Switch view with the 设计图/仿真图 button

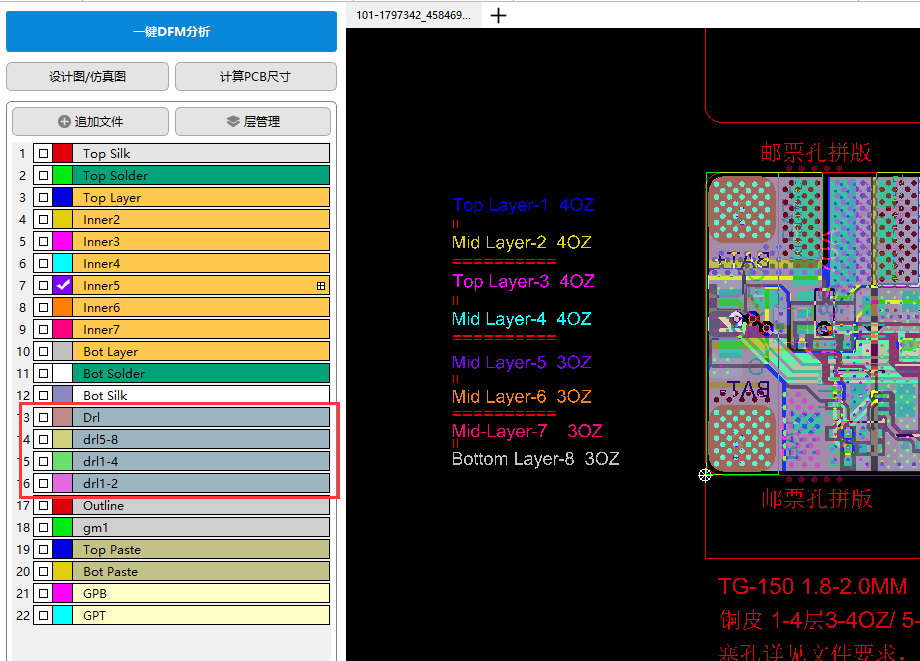click(x=87, y=77)
